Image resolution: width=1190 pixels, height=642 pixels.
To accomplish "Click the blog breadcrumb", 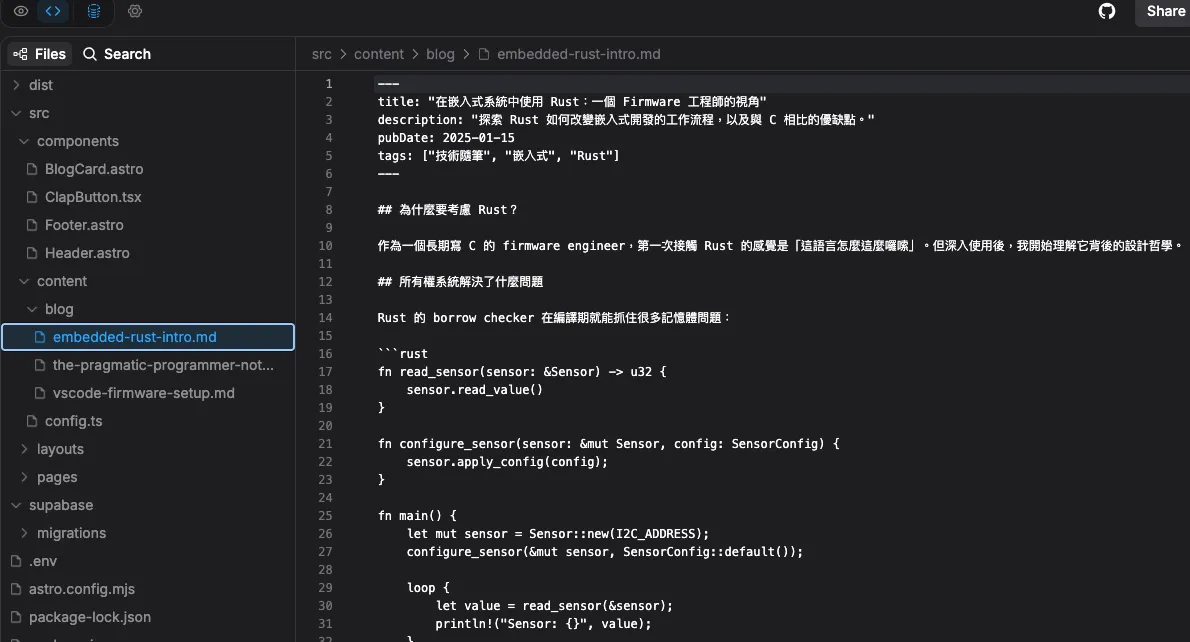I will tap(440, 55).
